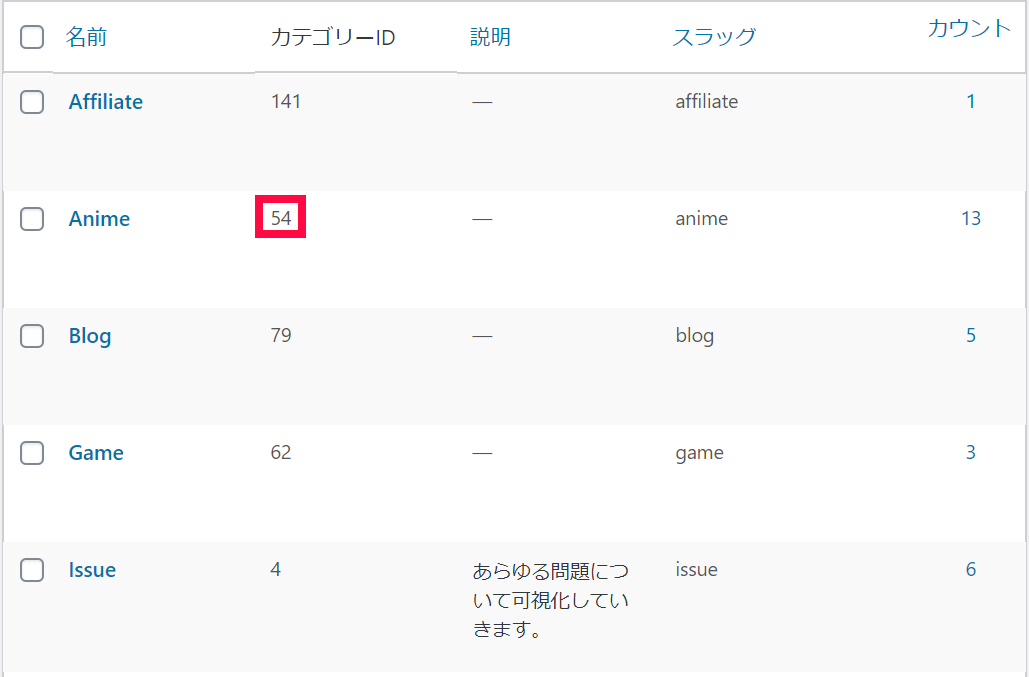1029x677 pixels.
Task: Check the Affiliate category checkbox
Action: click(x=32, y=102)
